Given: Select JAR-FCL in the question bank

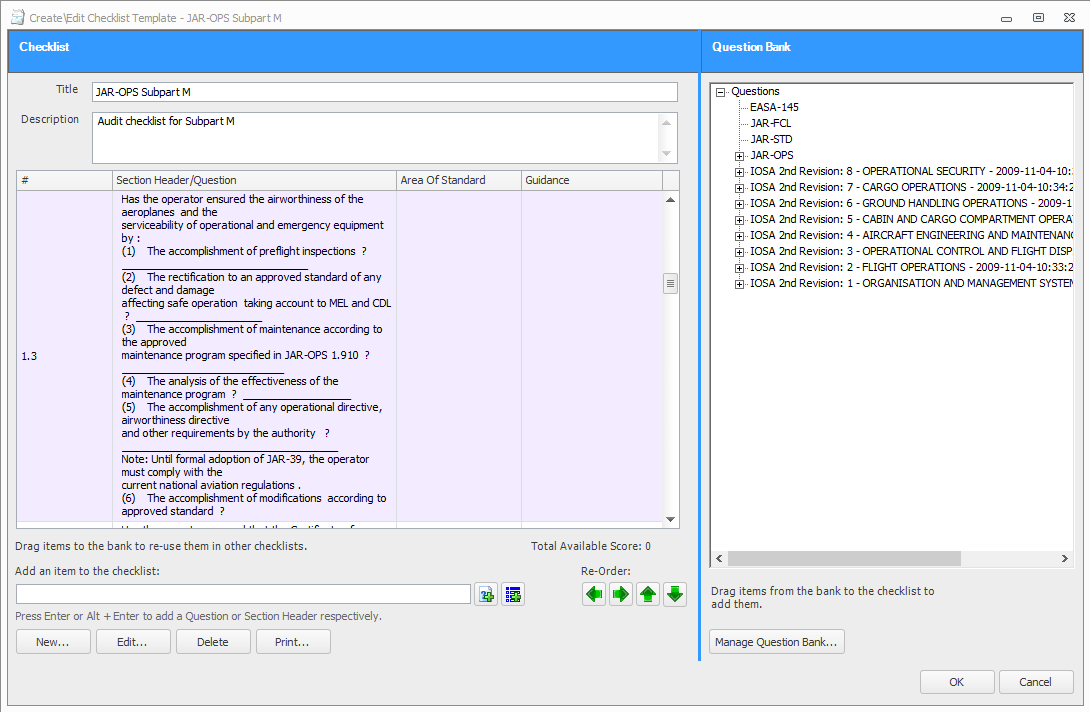Looking at the screenshot, I should pyautogui.click(x=770, y=123).
